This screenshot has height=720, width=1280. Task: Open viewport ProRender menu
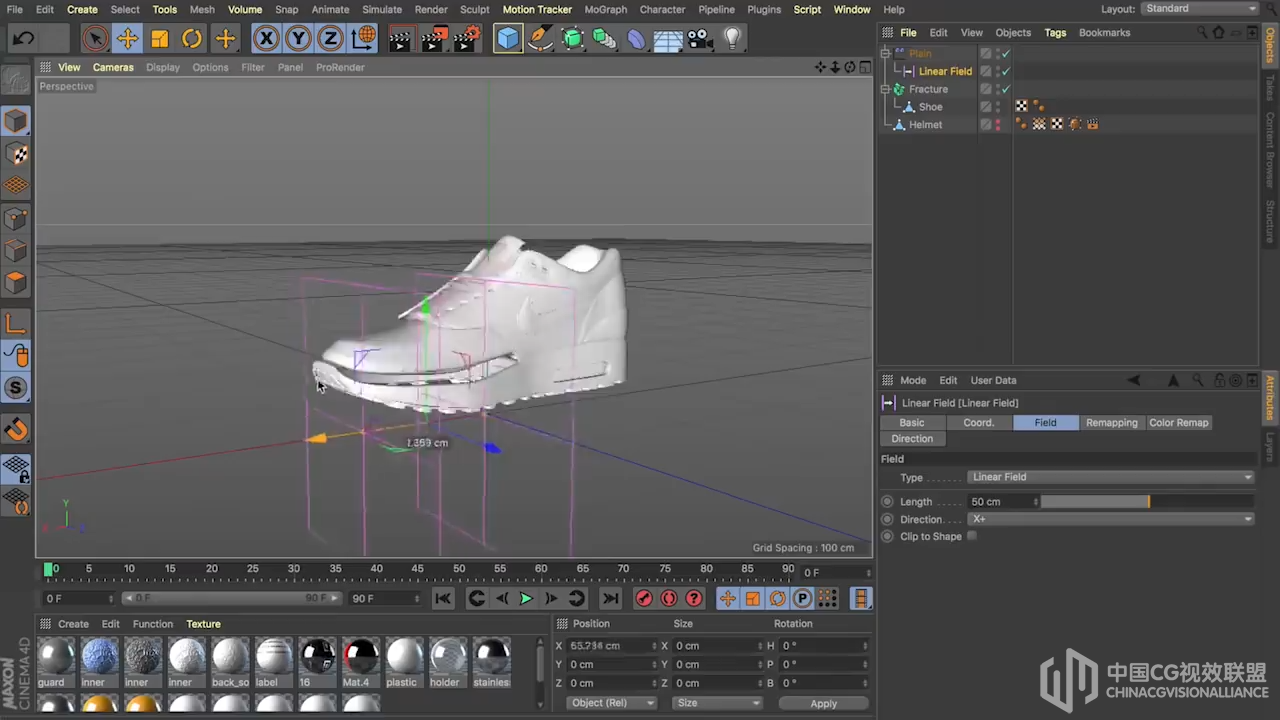coord(340,67)
